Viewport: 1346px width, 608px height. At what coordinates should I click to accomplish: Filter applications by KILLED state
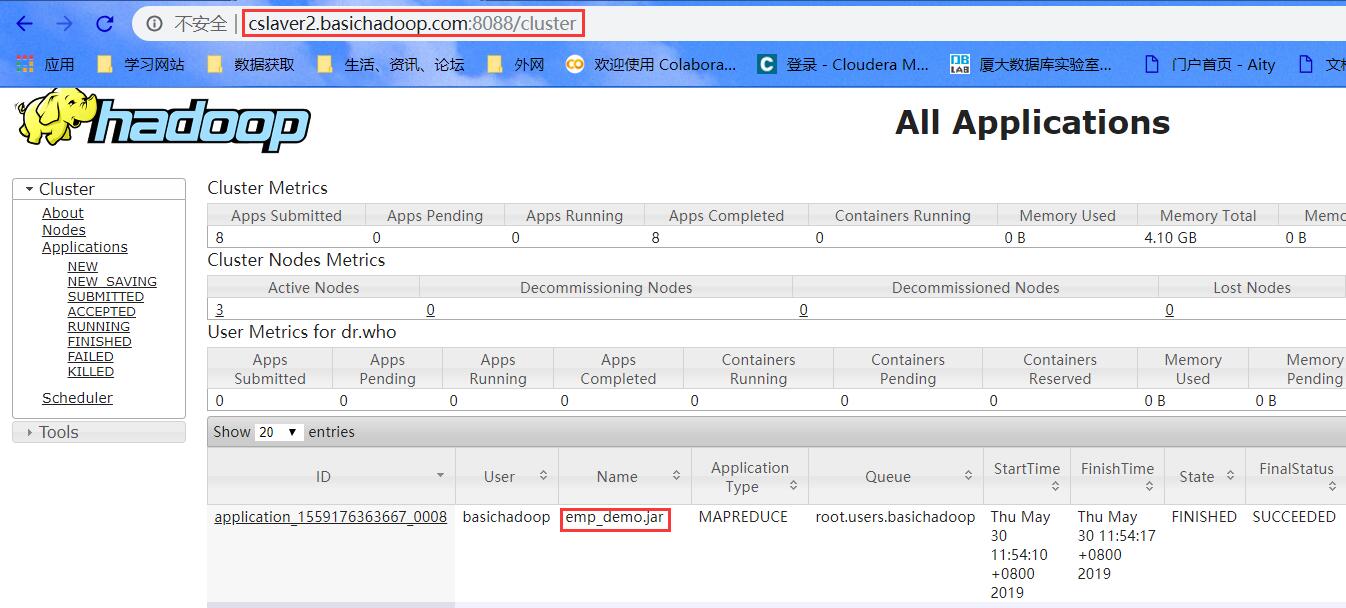click(91, 372)
